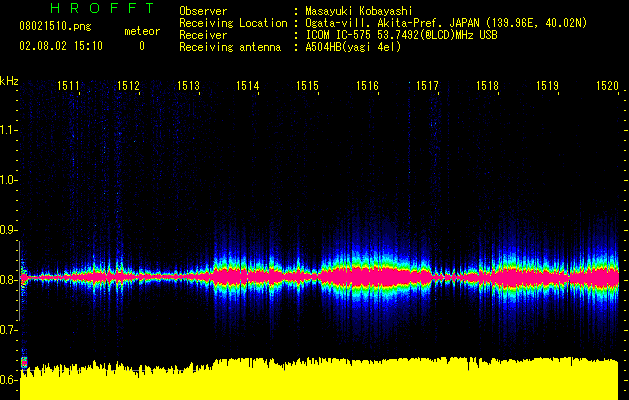Click the A504HB(yagi 4el) antenna text
Image resolution: width=629 pixels, height=400 pixels.
353,47
